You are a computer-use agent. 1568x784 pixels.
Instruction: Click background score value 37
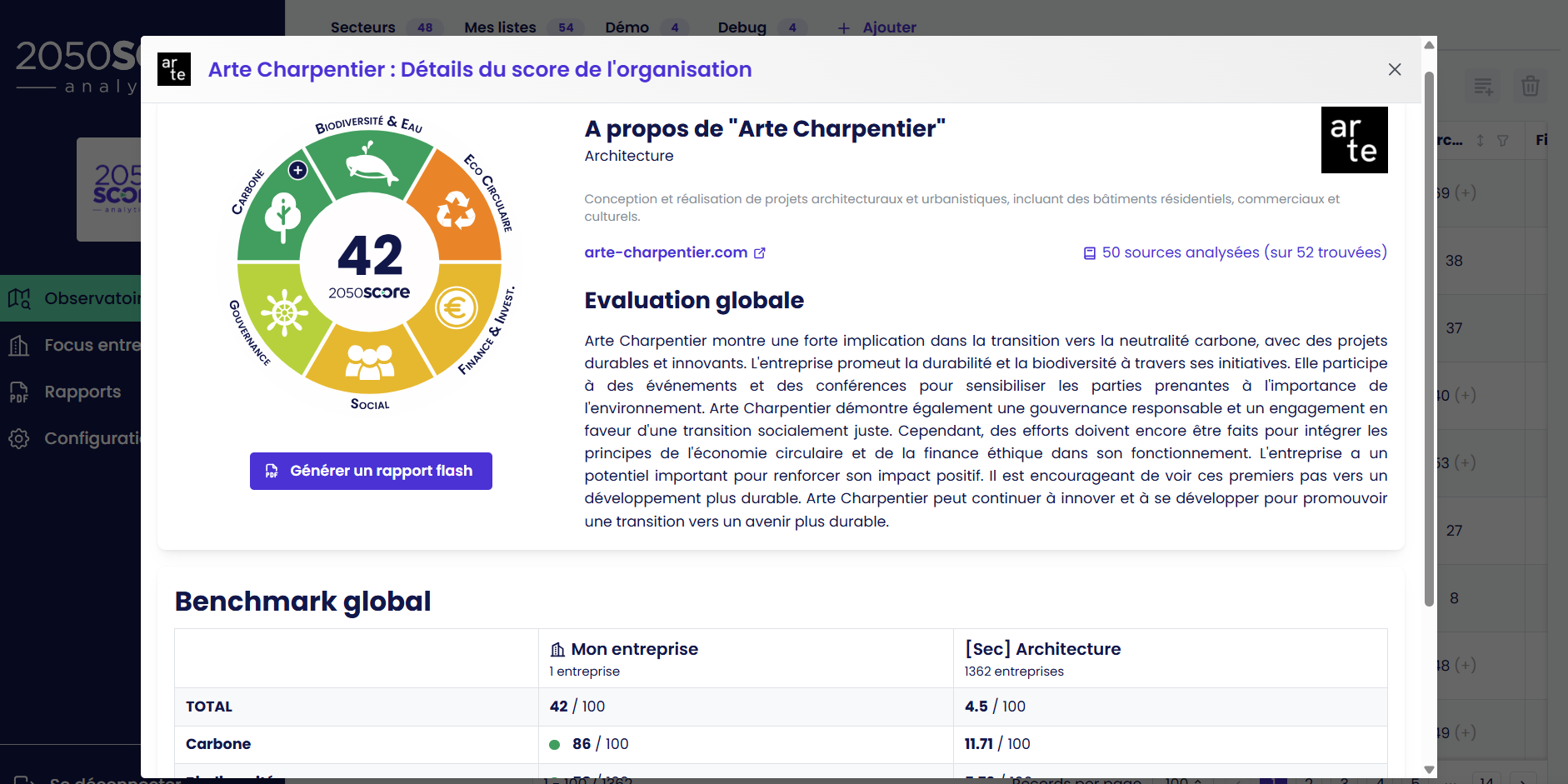[1454, 328]
